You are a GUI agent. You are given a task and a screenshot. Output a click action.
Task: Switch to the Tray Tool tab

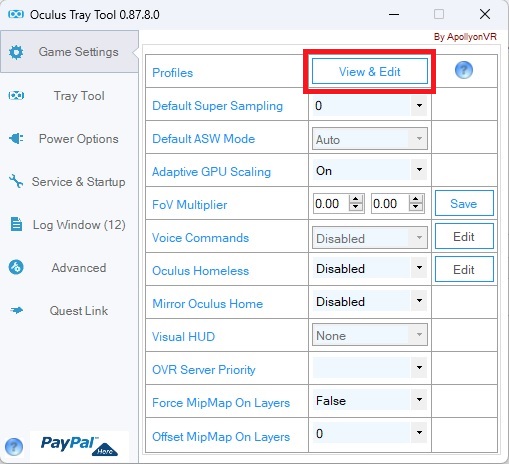[x=69, y=96]
